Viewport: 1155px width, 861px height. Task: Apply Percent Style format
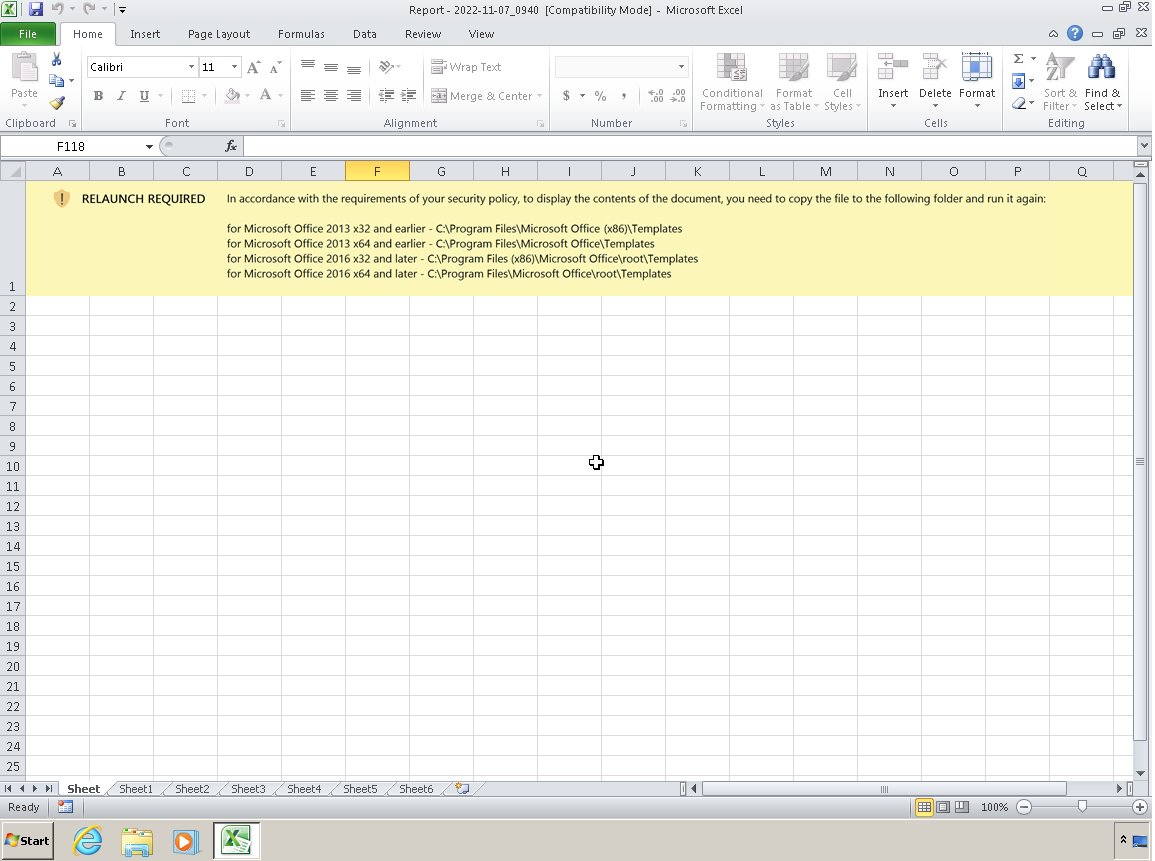point(600,96)
